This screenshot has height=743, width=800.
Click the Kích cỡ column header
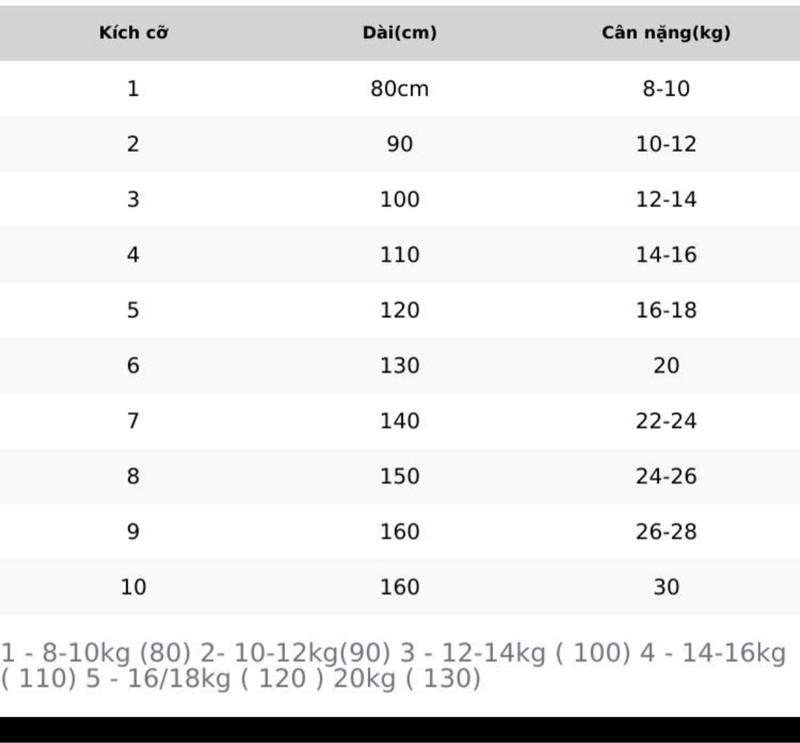133,33
